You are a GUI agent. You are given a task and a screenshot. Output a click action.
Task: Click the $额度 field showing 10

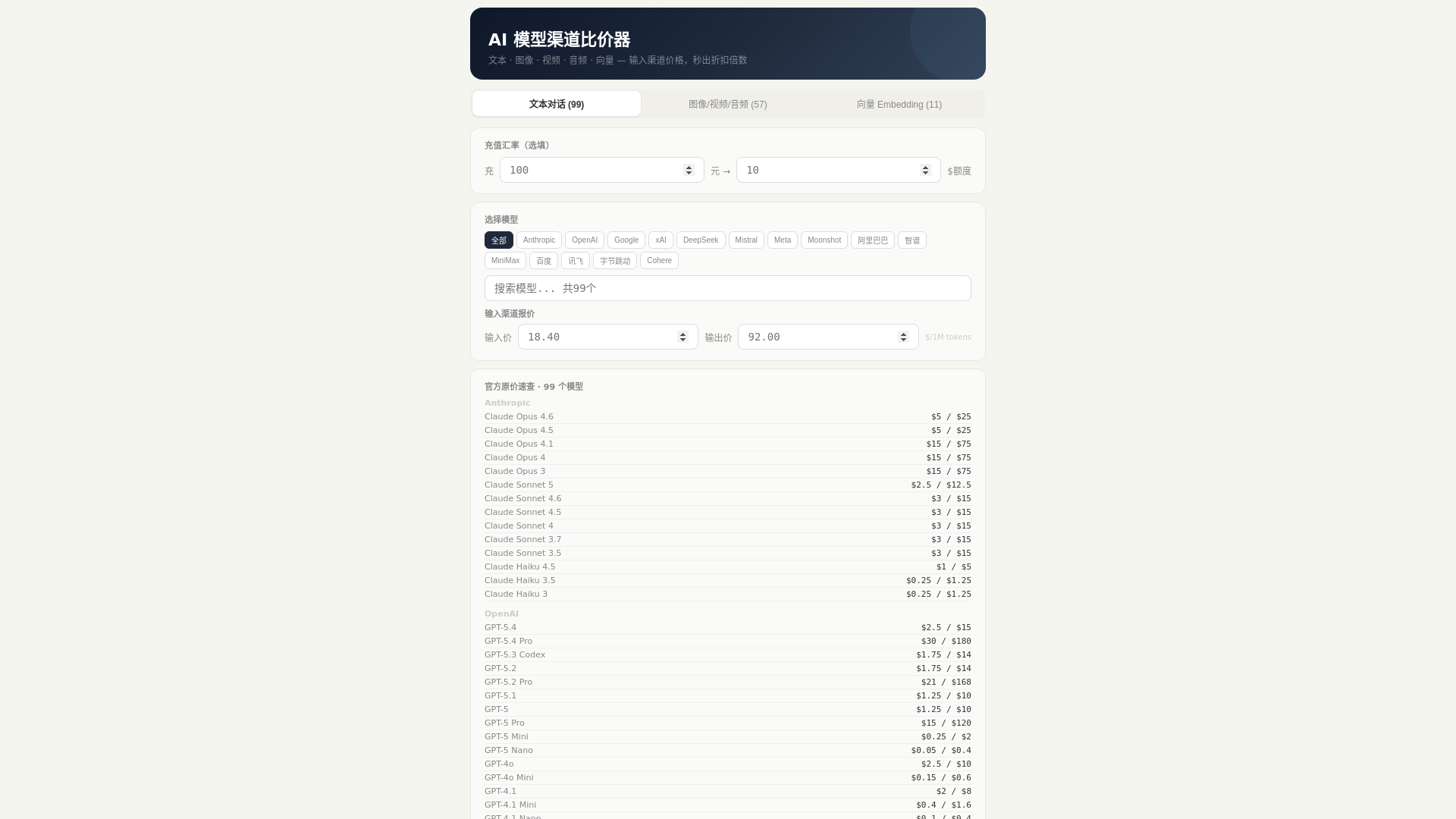pos(838,170)
